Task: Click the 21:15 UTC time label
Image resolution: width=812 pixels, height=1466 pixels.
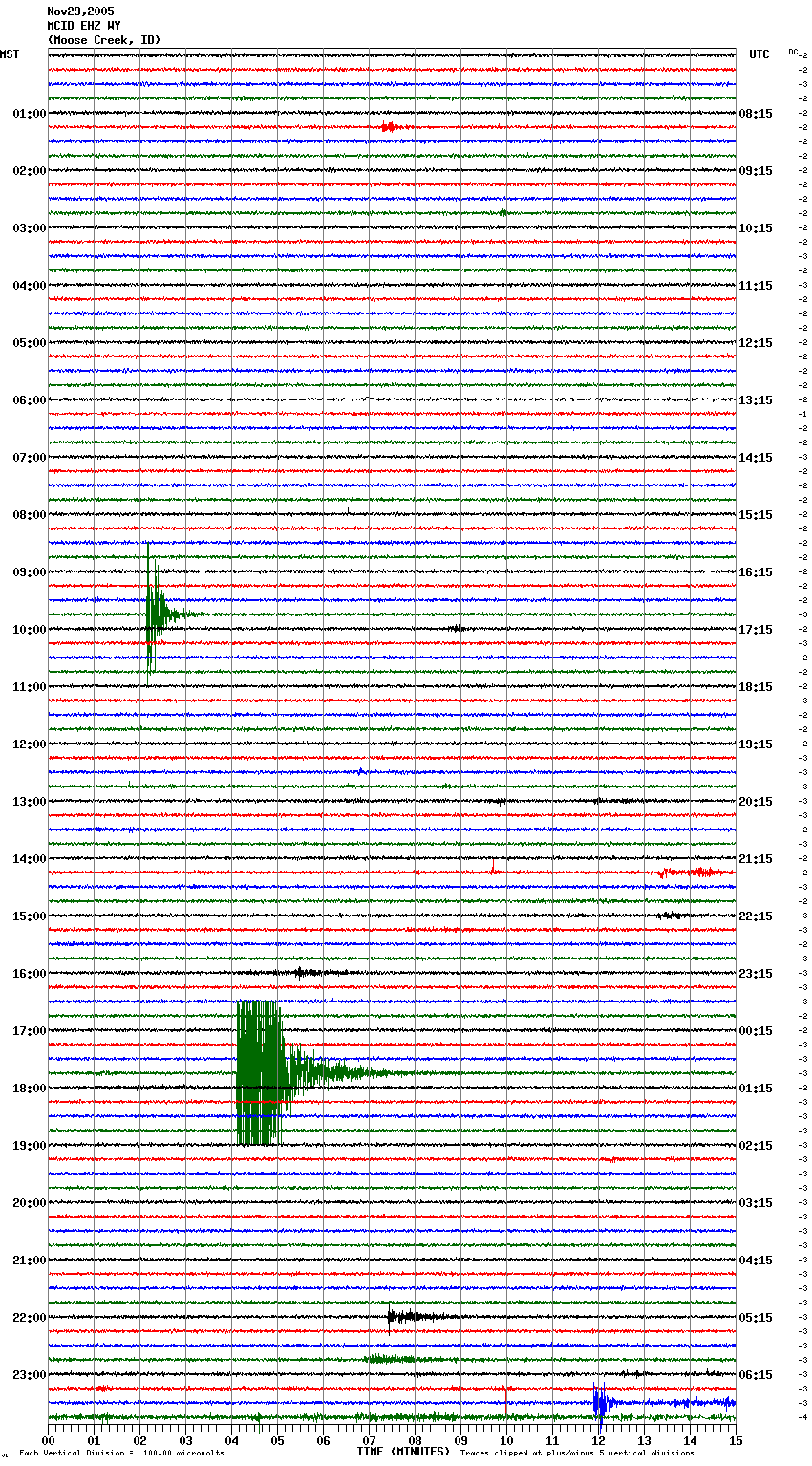Action: pyautogui.click(x=756, y=859)
